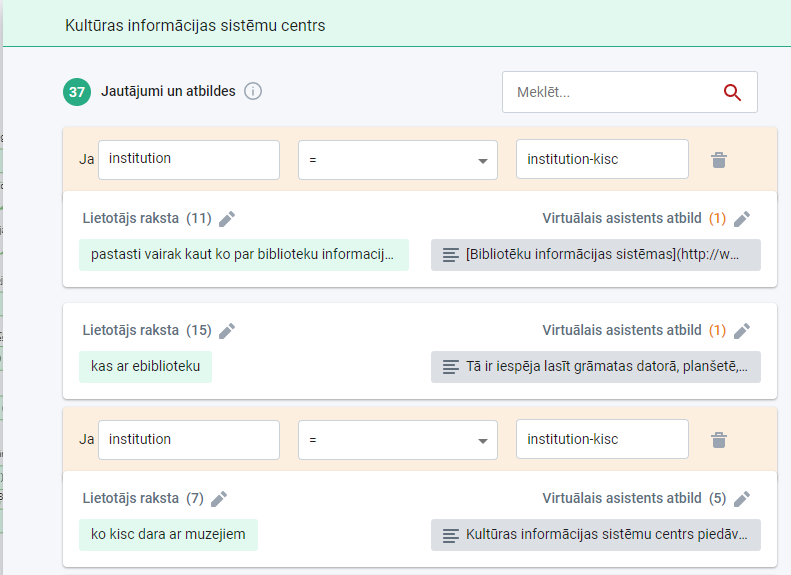Edit user phrases (11) with pencil icon
This screenshot has width=791, height=575.
(227, 219)
